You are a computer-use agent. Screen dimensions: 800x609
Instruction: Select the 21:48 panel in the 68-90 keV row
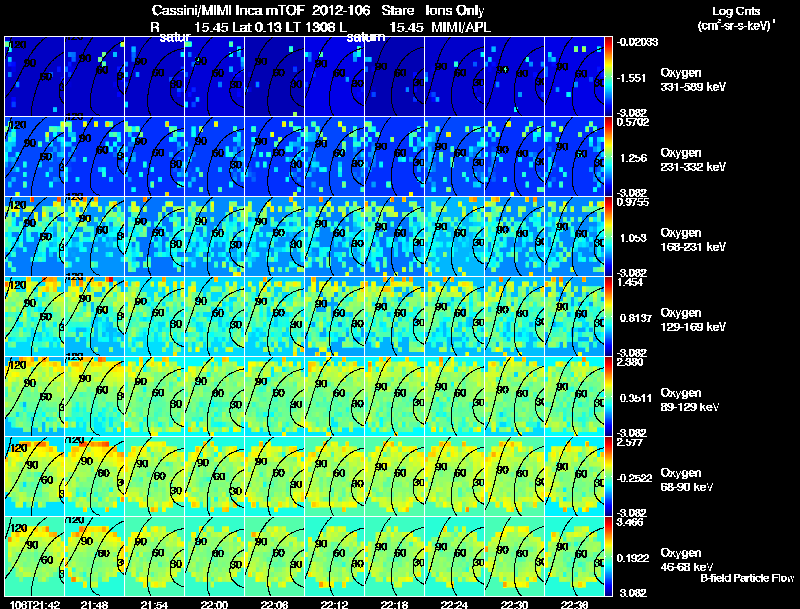coord(95,476)
